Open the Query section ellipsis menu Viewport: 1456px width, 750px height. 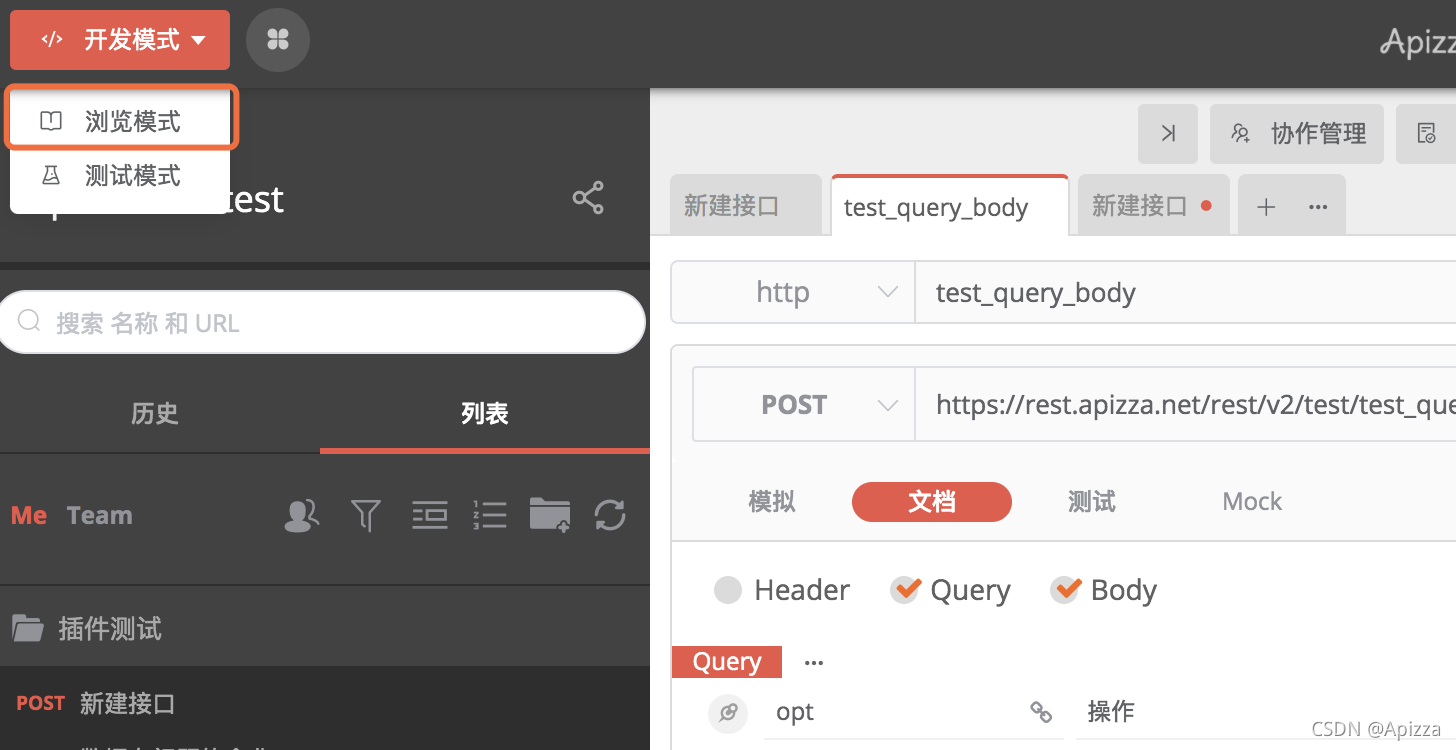814,662
